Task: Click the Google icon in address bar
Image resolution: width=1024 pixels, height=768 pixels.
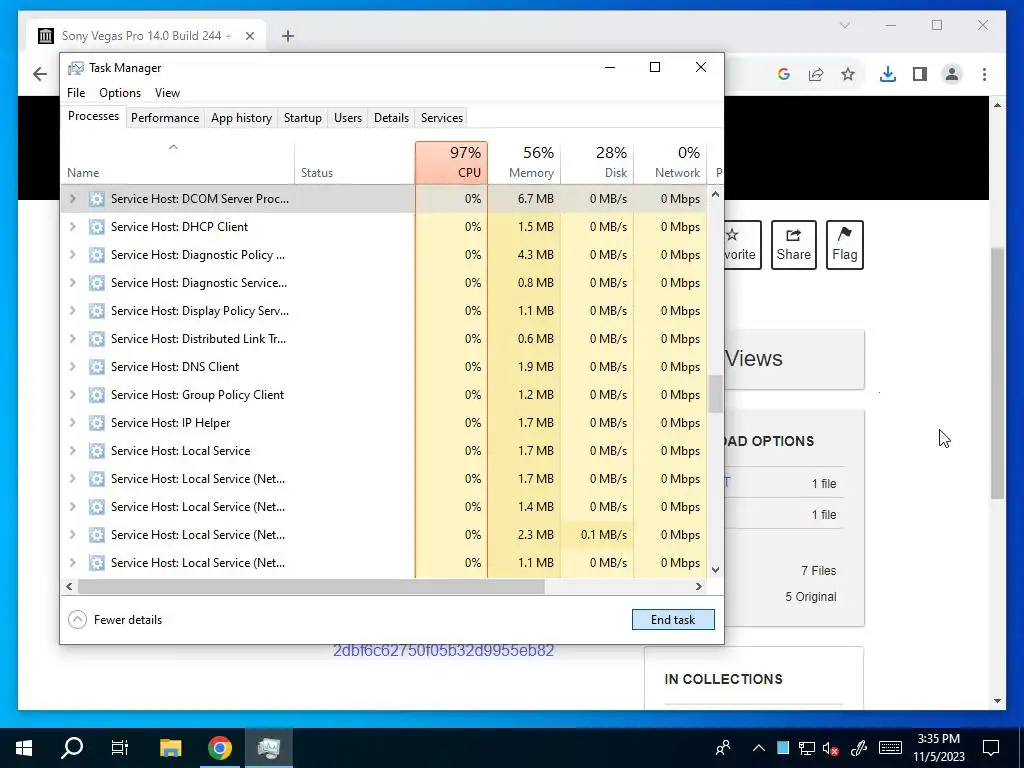Action: pos(784,74)
